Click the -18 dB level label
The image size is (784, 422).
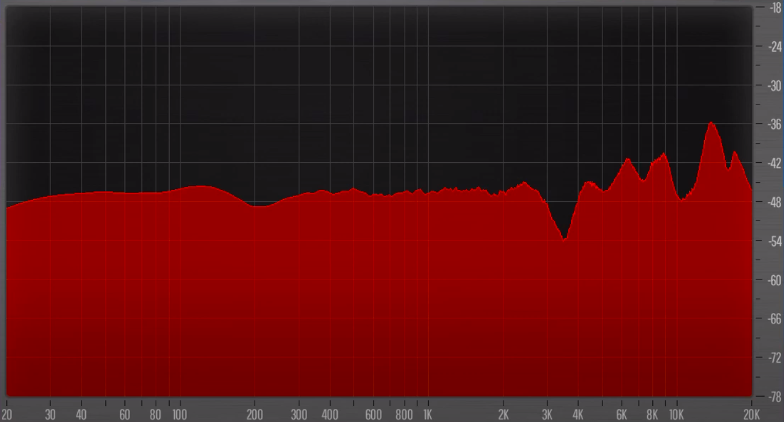point(773,8)
